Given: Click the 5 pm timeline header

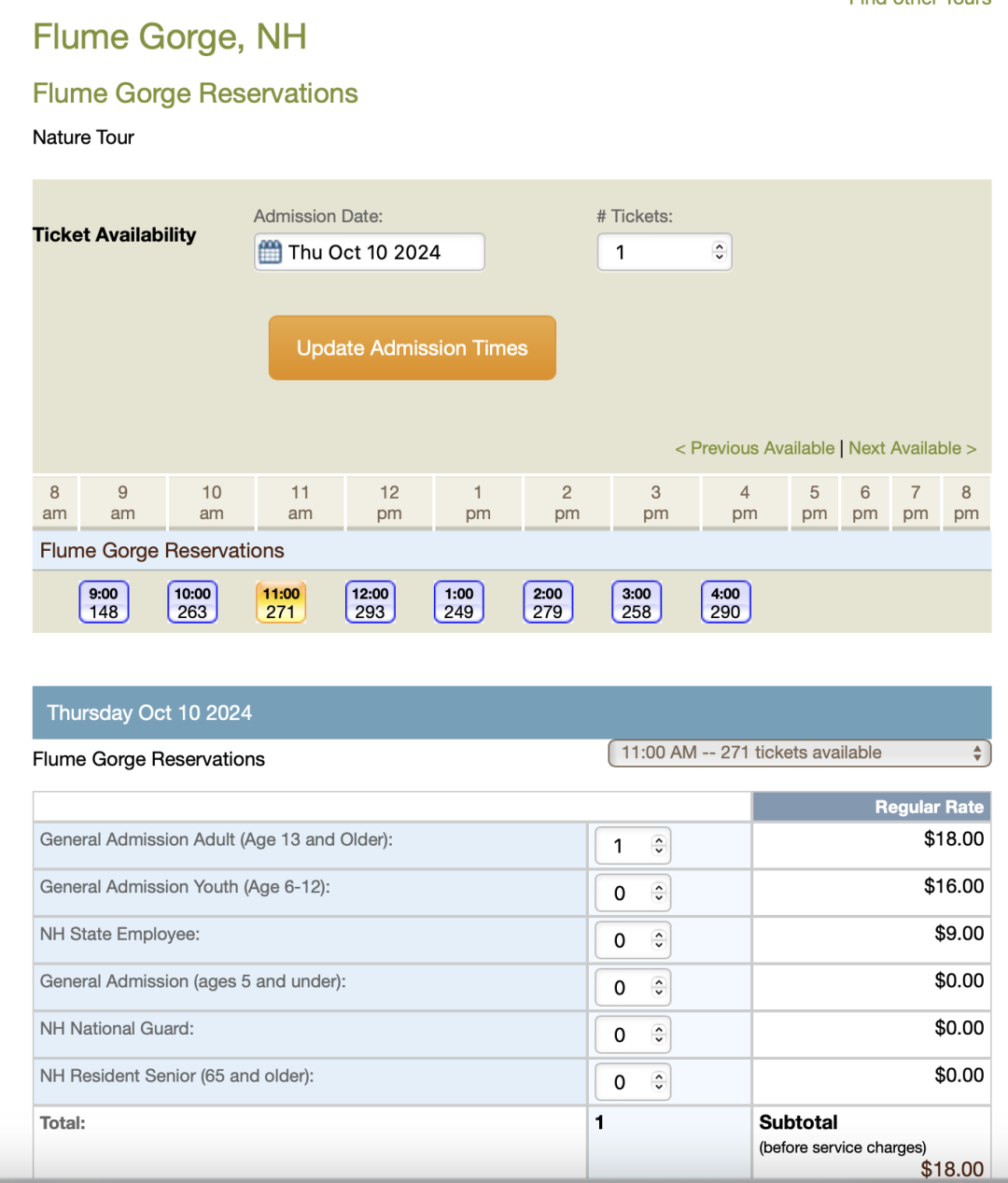Looking at the screenshot, I should click(x=815, y=502).
